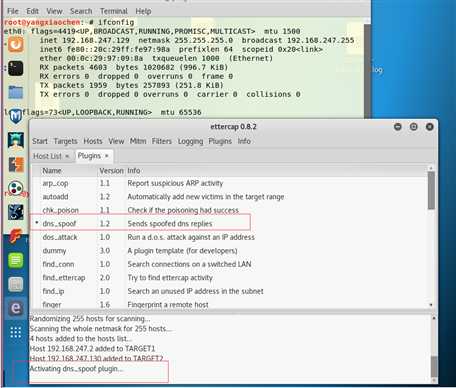Select the dns_spoof plugin row
The image size is (456, 388).
[x=229, y=223]
